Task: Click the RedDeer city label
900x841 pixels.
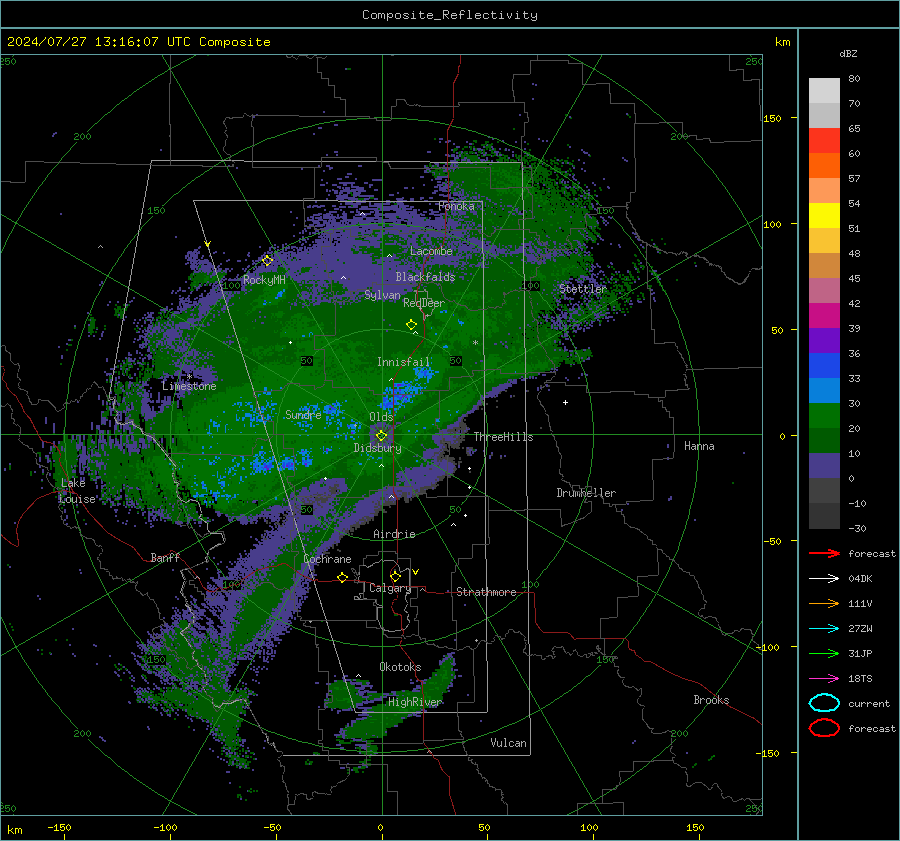Action: [x=424, y=303]
